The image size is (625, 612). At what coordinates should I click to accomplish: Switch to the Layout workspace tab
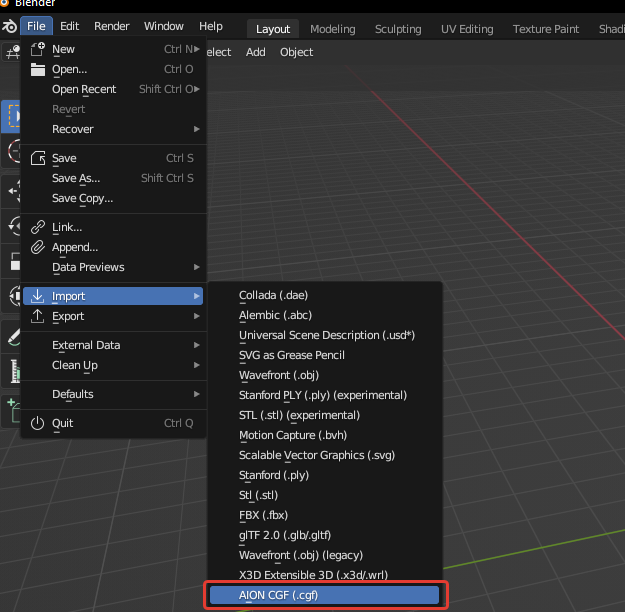[273, 29]
